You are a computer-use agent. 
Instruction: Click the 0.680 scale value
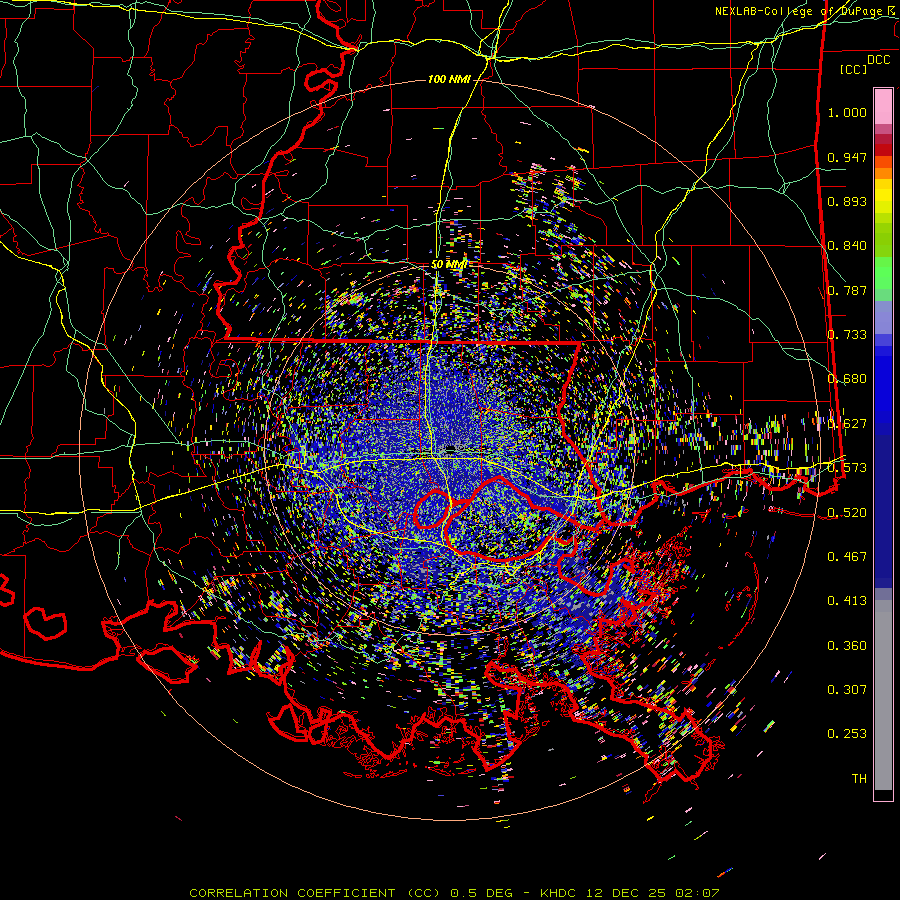pos(847,379)
